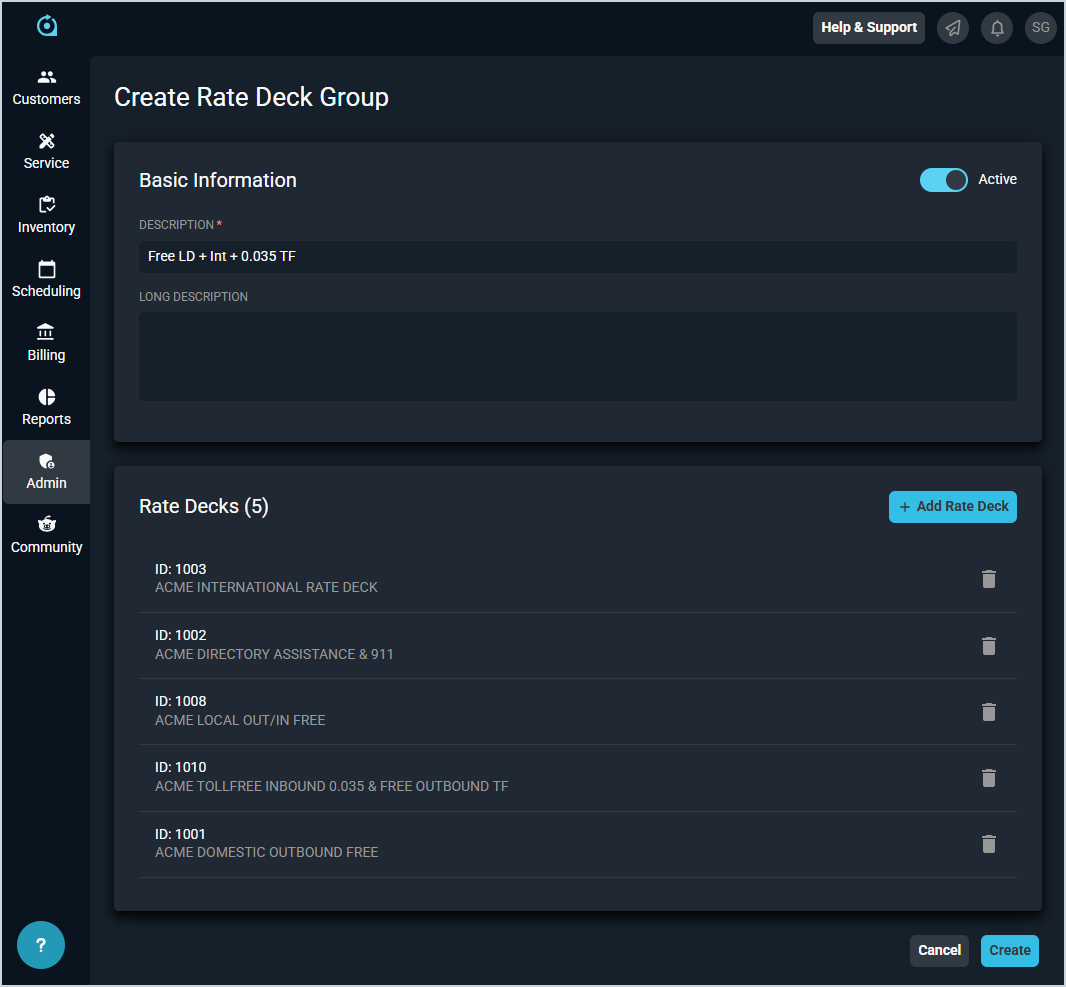Remove rate deck ID 1002 using trash icon
Viewport: 1066px width, 987px height.
[x=988, y=646]
